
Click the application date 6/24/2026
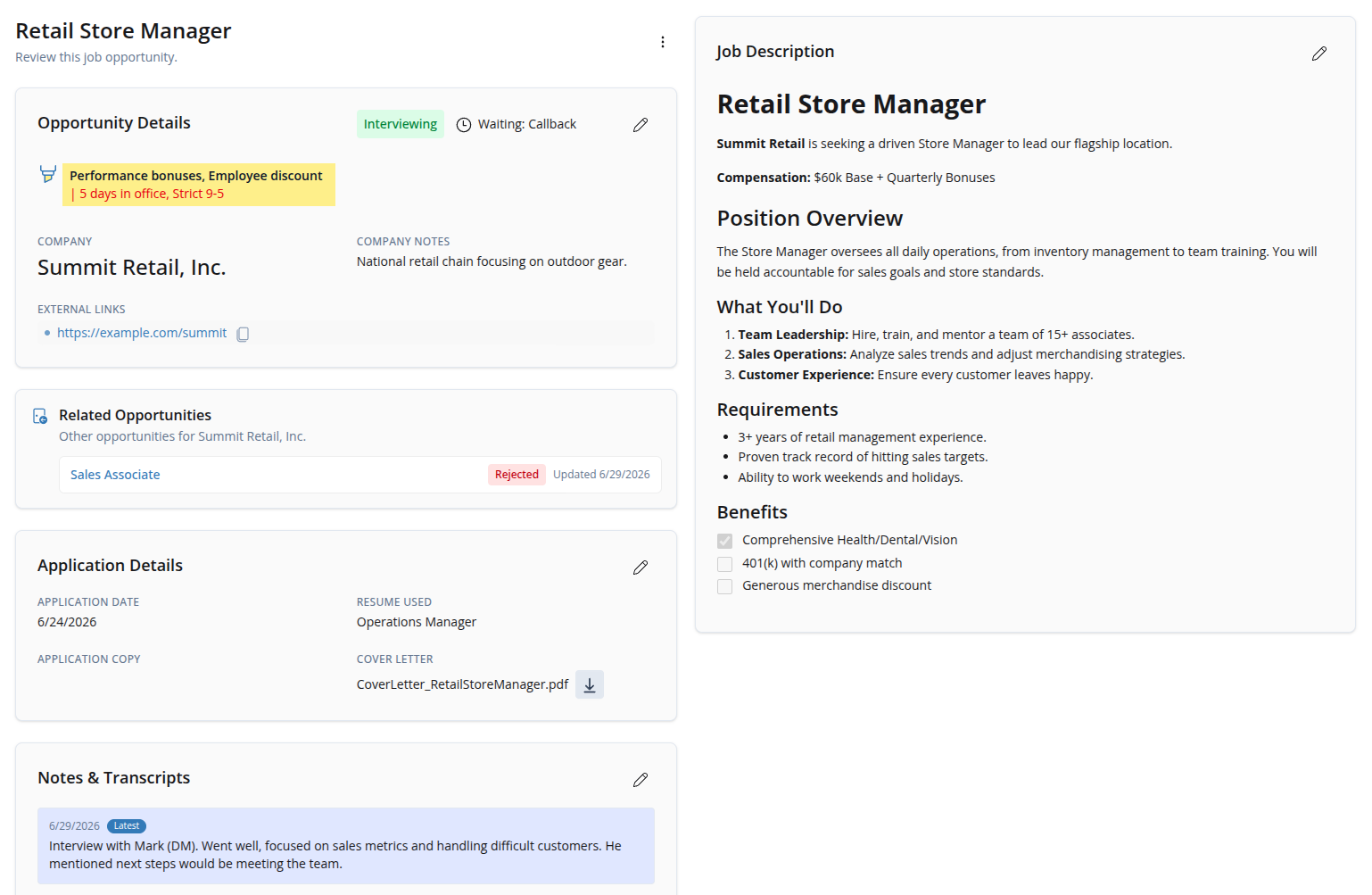pos(67,622)
